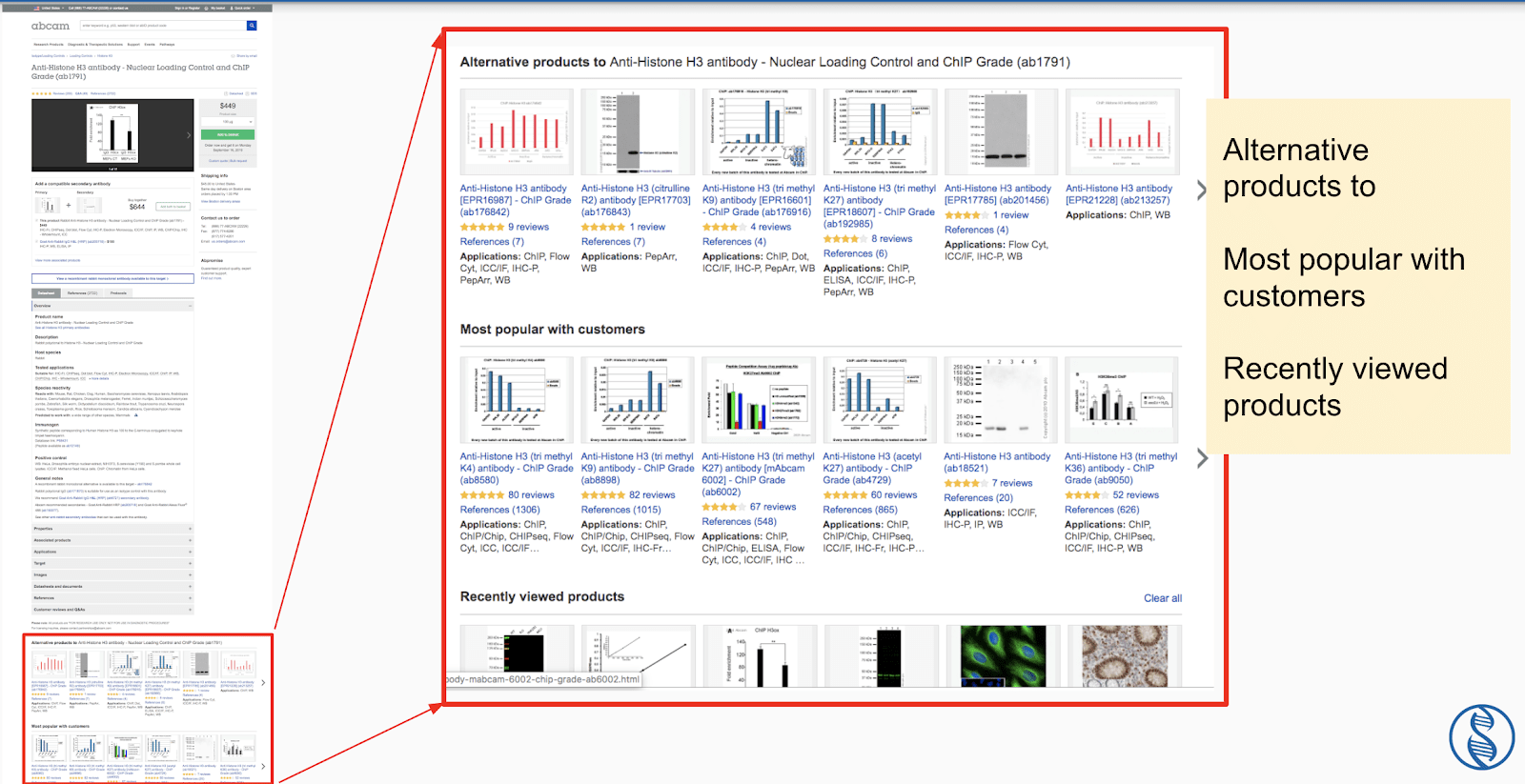Tick the 'This product' bundle checkbox
The image size is (1525, 784).
[37, 221]
